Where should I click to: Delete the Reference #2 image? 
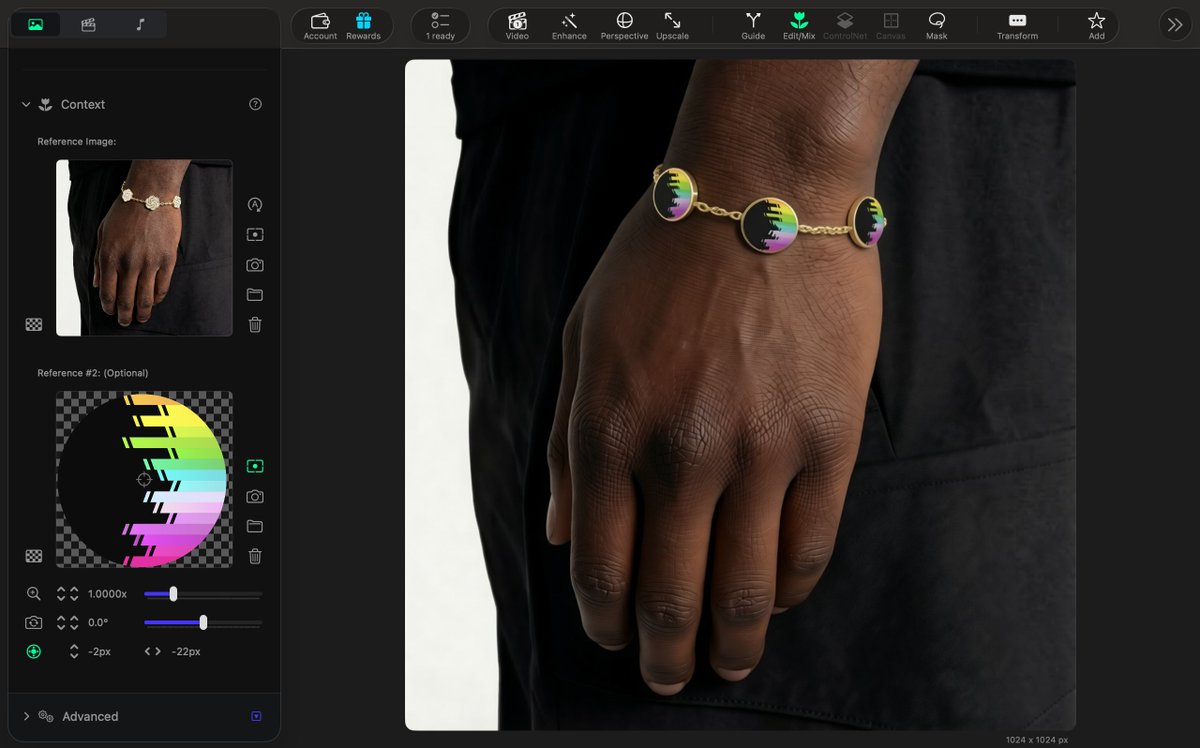coord(255,556)
